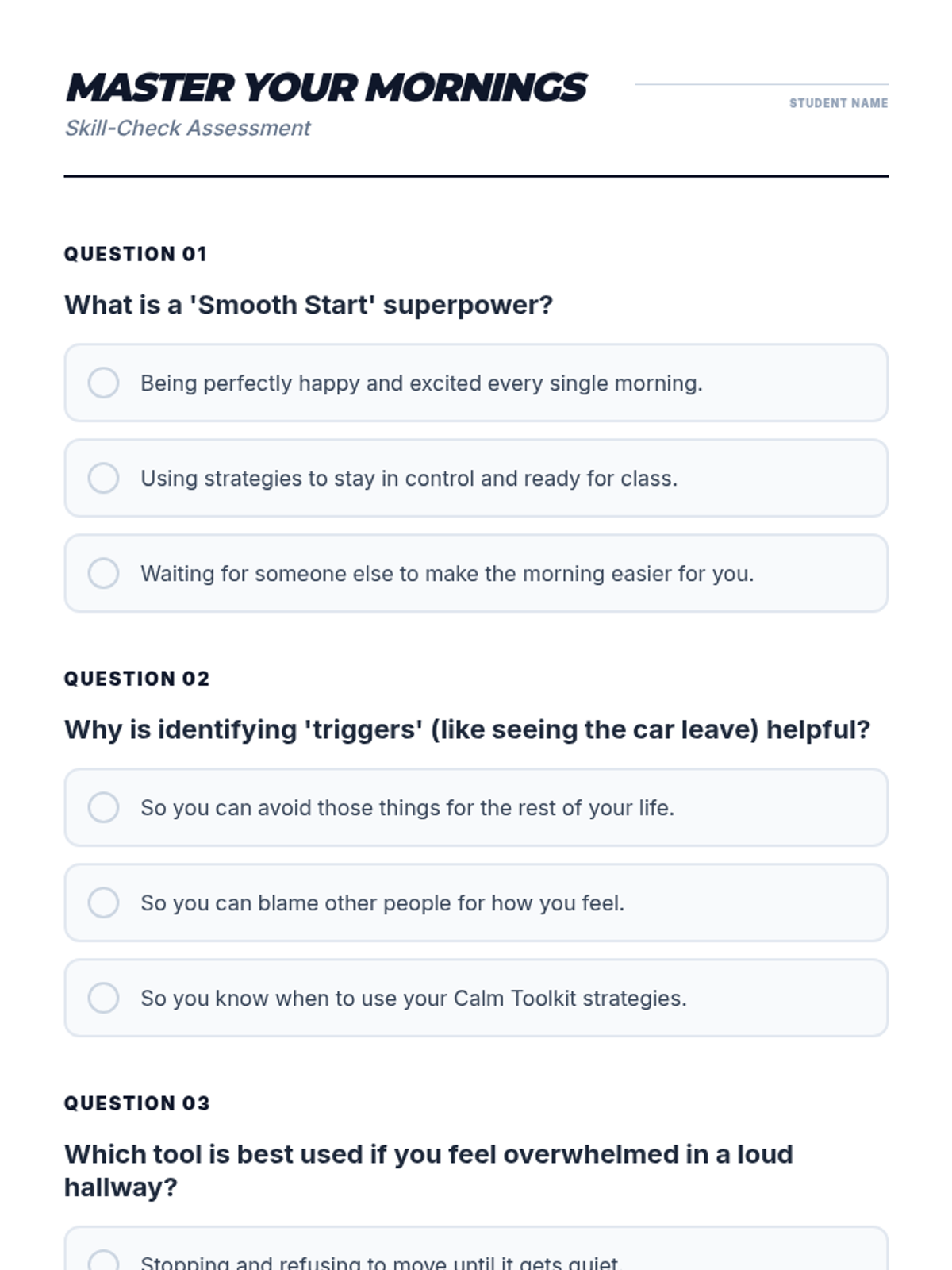Image resolution: width=952 pixels, height=1270 pixels.
Task: Select radio circle beside 'Being perfectly happy' answer
Action: 103,383
